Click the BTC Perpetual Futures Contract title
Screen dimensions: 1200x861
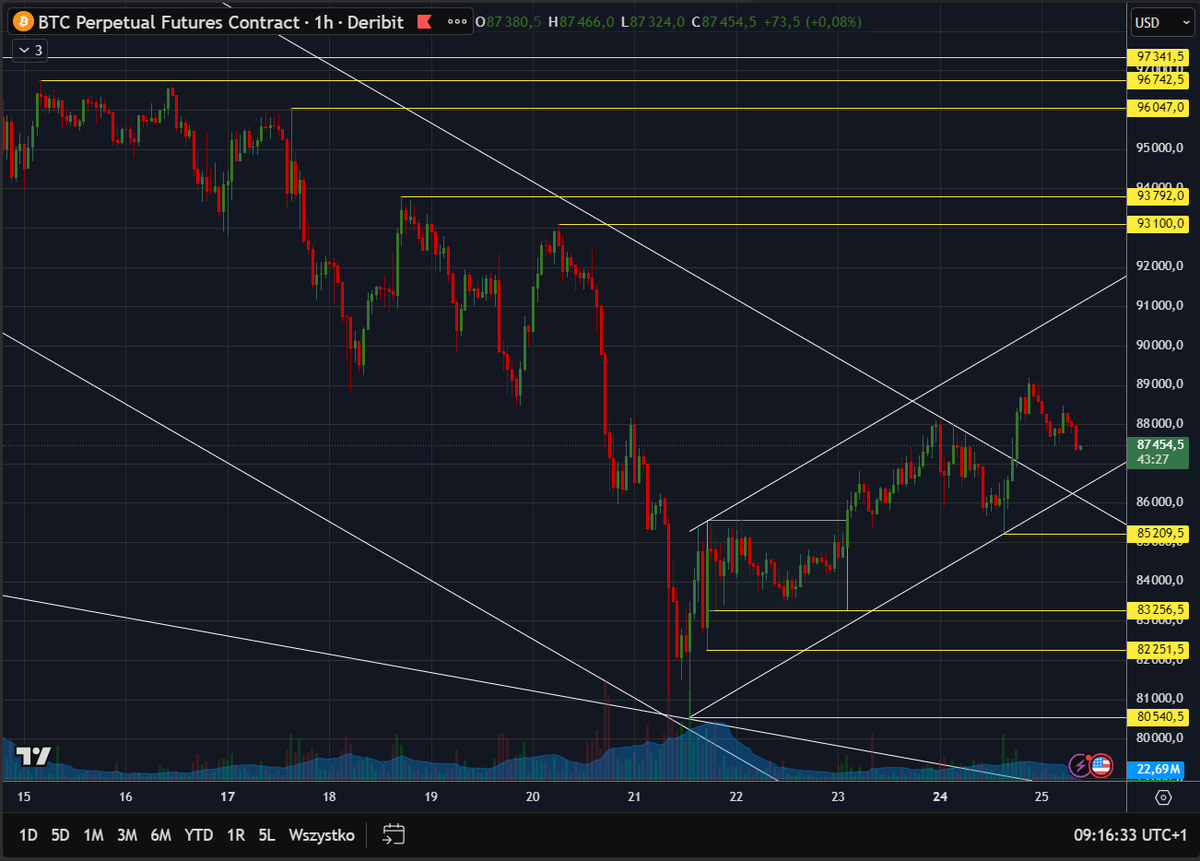(170, 21)
